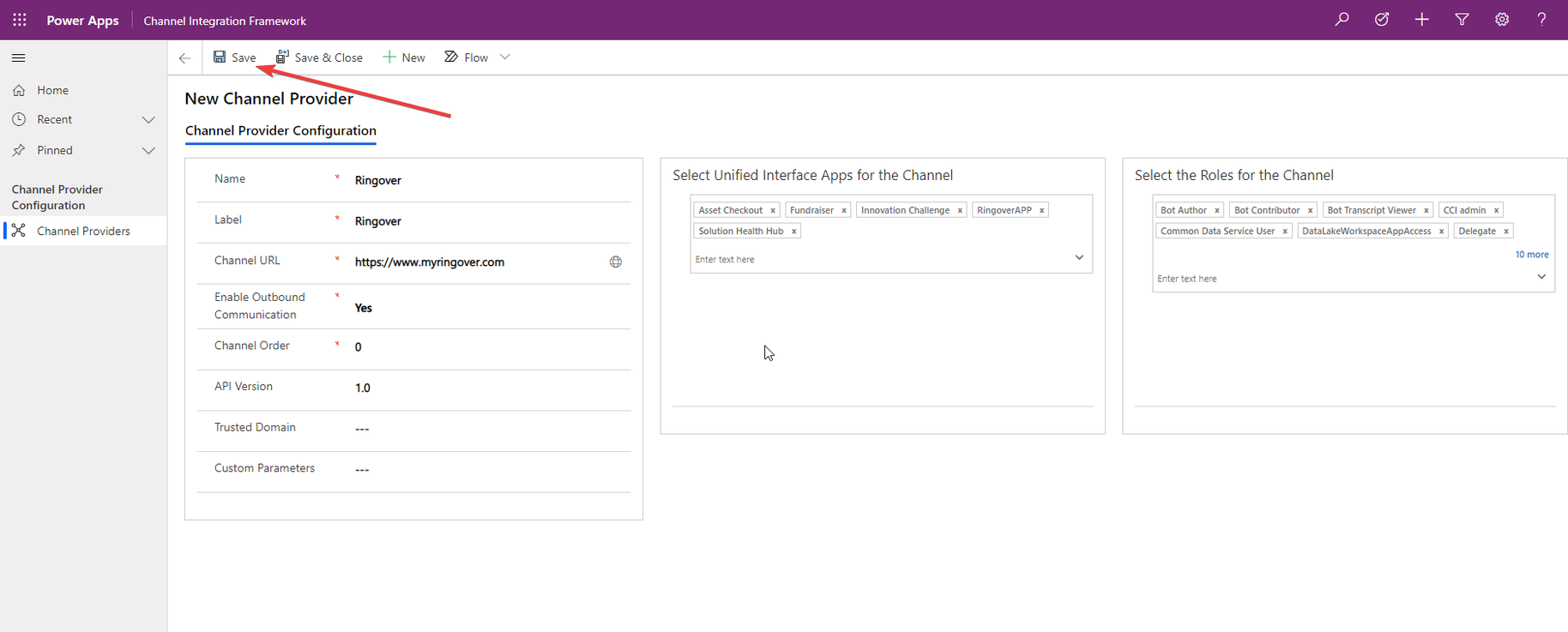1568x632 pixels.
Task: Open the advanced find filter icon
Action: [1462, 20]
